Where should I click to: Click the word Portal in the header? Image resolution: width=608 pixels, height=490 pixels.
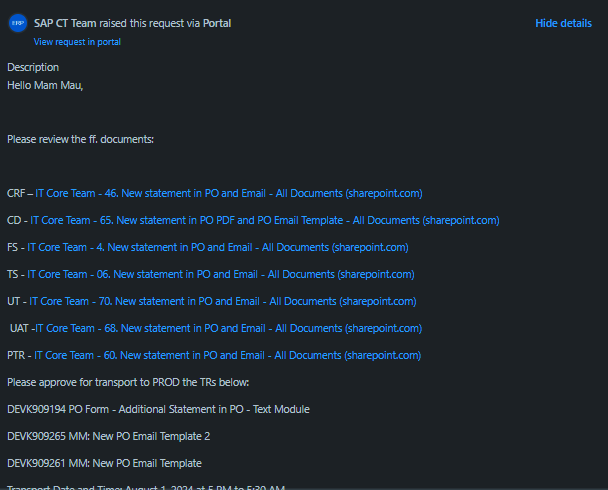(217, 23)
